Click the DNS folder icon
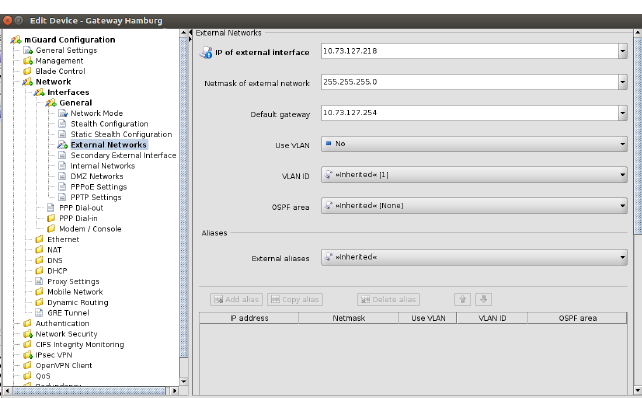This screenshot has width=642, height=398. pos(39,260)
